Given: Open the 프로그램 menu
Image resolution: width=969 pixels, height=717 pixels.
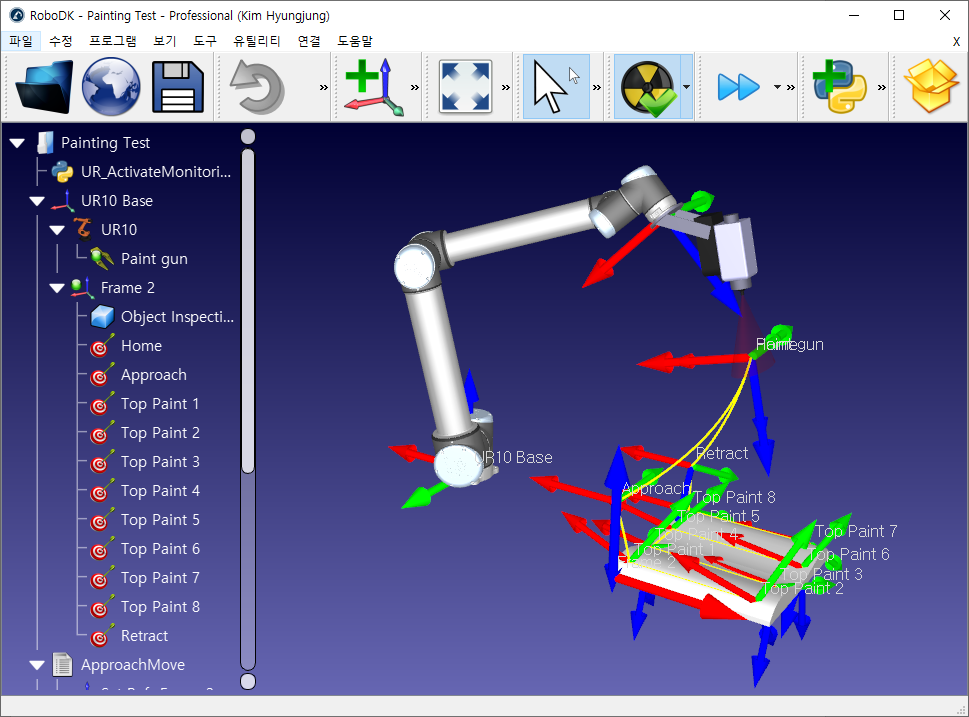Looking at the screenshot, I should pyautogui.click(x=112, y=41).
